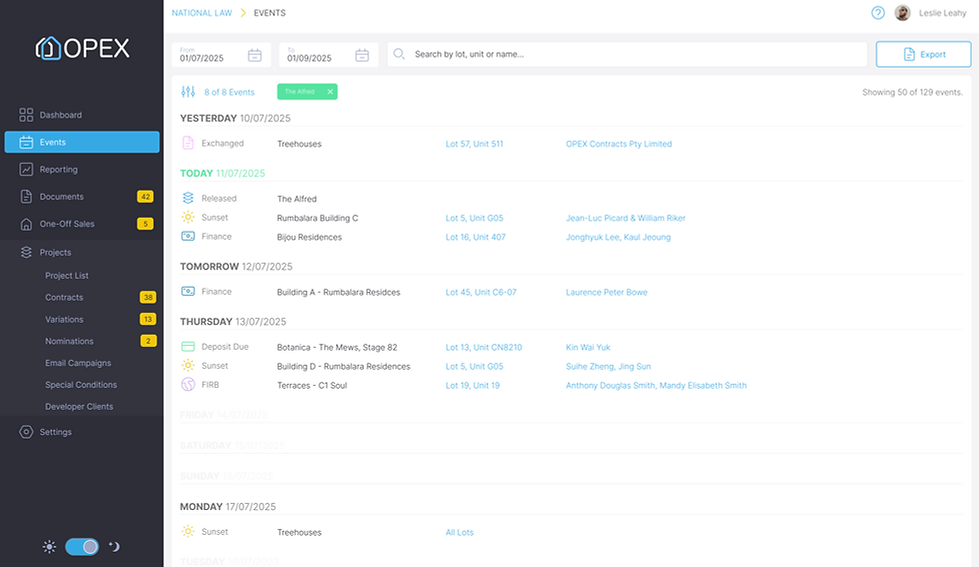Click the Deposit Due card icon
Screen dimensions: 979x567
pyautogui.click(x=188, y=347)
